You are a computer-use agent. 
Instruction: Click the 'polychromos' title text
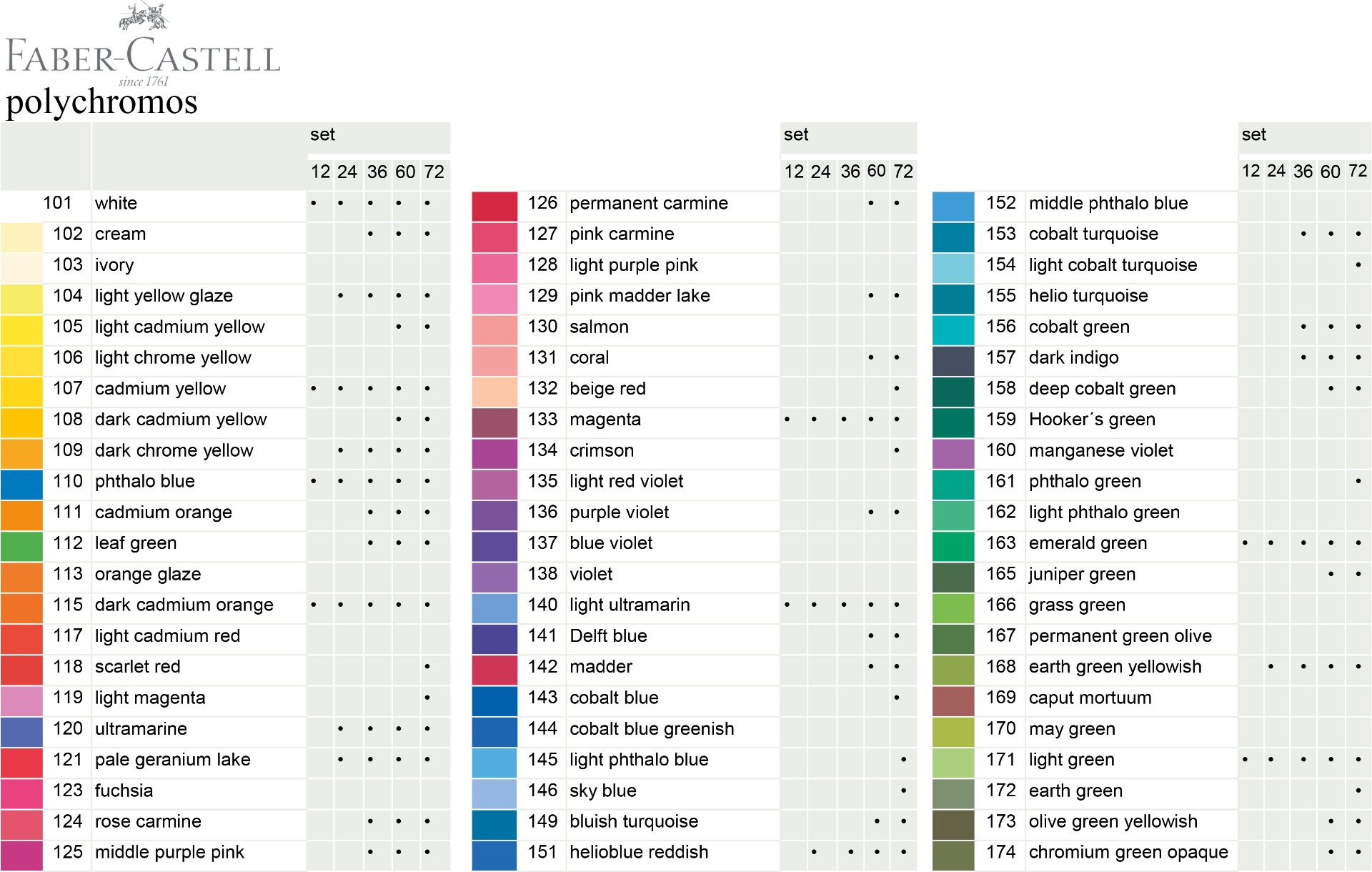101,101
